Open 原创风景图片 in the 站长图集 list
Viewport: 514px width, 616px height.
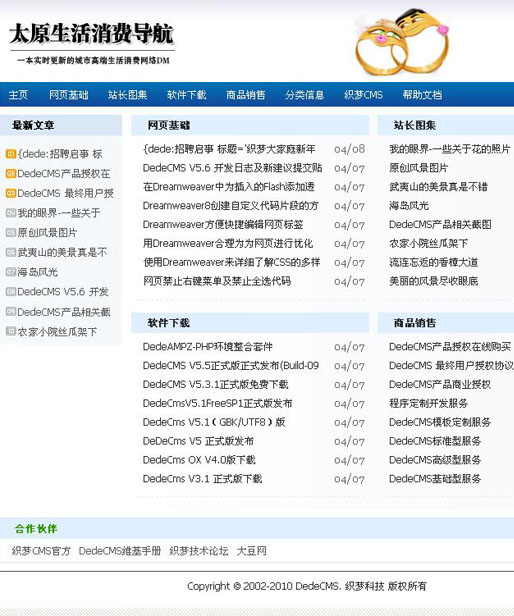click(x=419, y=168)
